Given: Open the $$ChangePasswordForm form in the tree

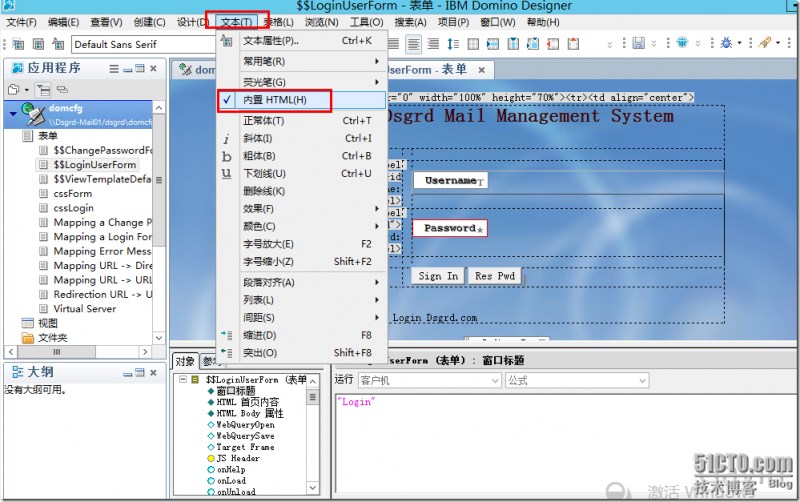Looking at the screenshot, I should coord(102,150).
